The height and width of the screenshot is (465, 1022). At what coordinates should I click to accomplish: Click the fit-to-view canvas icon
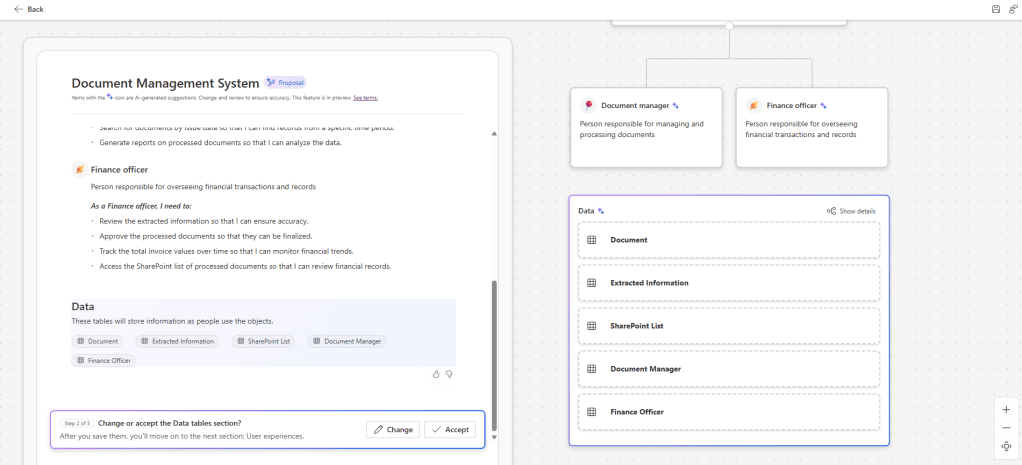(1006, 446)
